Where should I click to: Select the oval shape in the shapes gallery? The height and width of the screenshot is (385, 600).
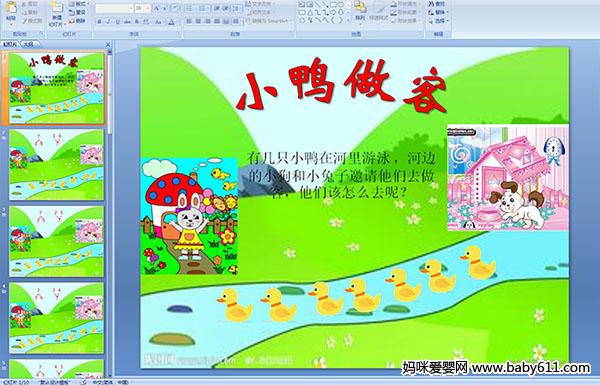(x=340, y=5)
